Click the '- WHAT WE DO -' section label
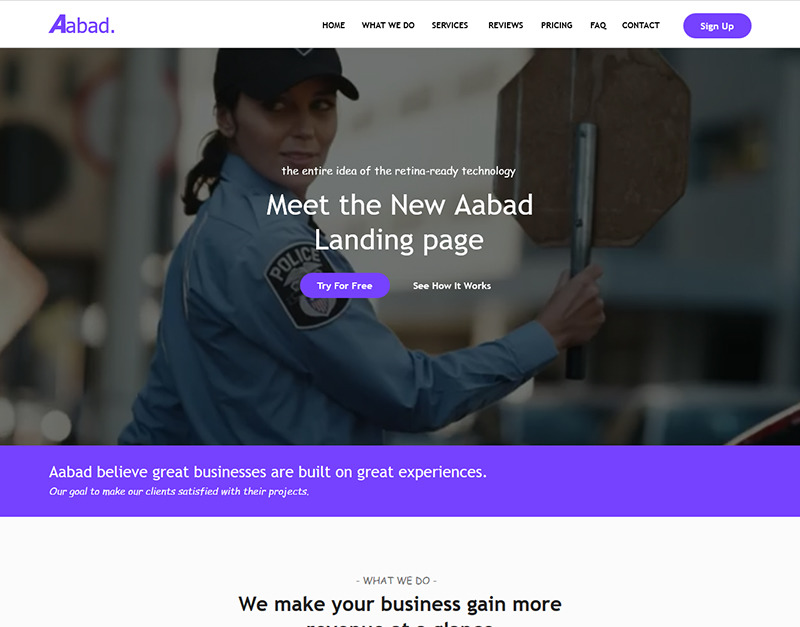This screenshot has height=627, width=800. click(396, 581)
